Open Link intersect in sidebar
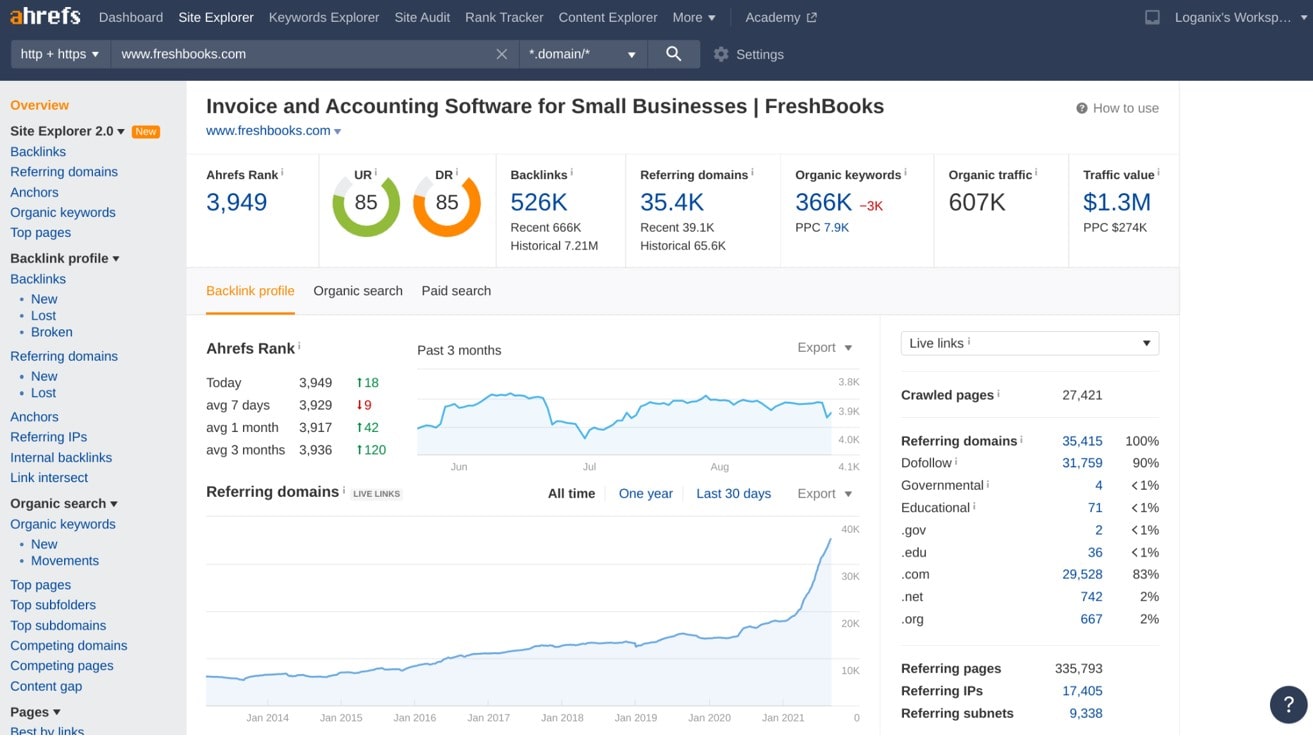 point(49,478)
